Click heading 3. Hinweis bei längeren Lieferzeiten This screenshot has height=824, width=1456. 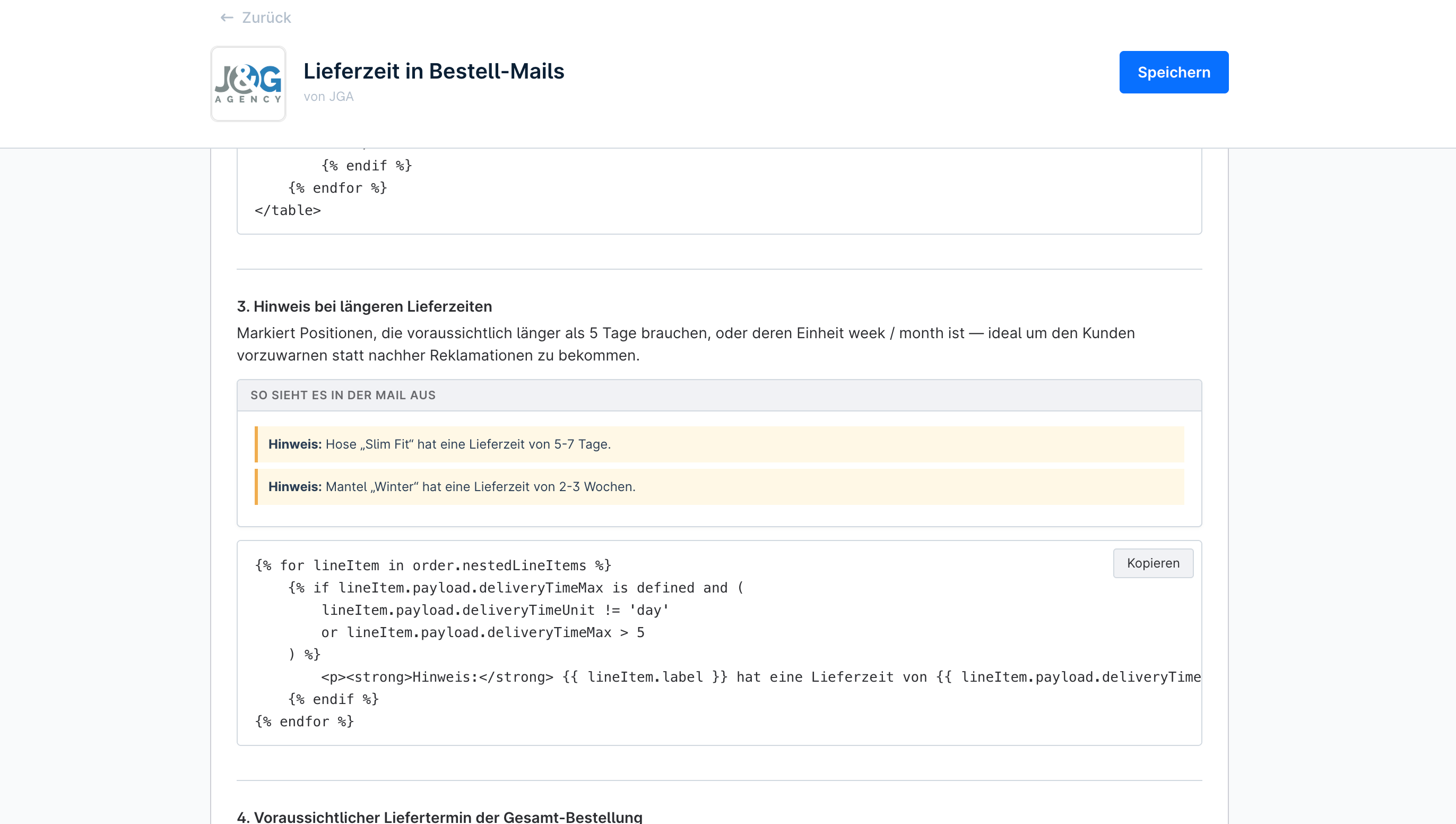tap(364, 306)
